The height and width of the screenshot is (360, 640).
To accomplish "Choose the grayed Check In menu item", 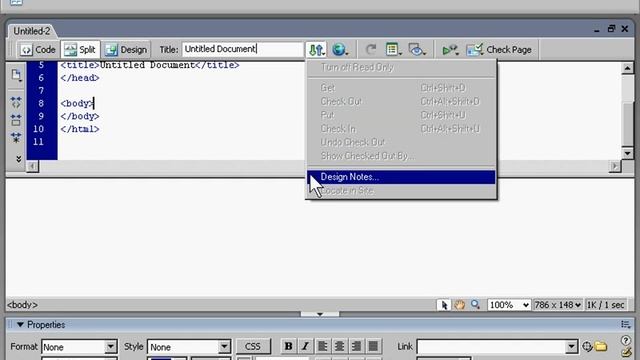I will coord(401,129).
